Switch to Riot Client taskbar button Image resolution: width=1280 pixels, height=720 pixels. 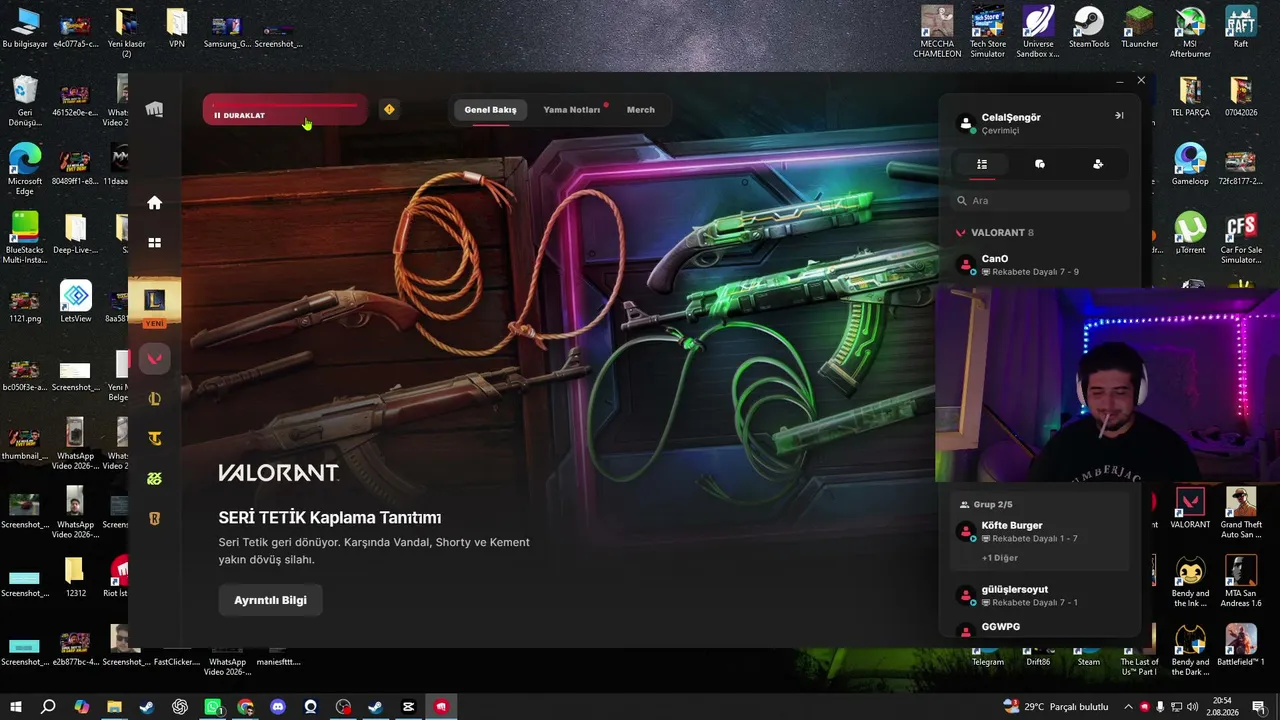pyautogui.click(x=441, y=707)
